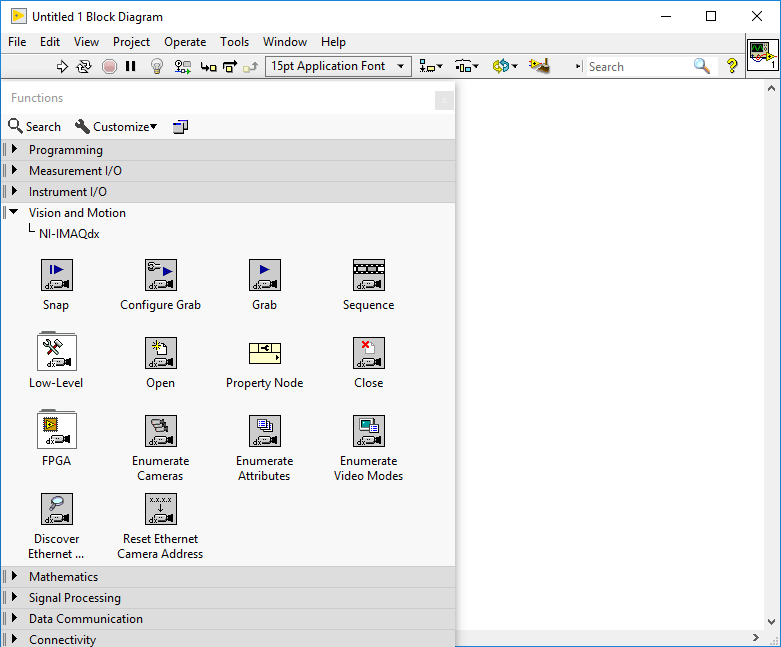Expand the Mathematics category
781x647 pixels.
(14, 576)
